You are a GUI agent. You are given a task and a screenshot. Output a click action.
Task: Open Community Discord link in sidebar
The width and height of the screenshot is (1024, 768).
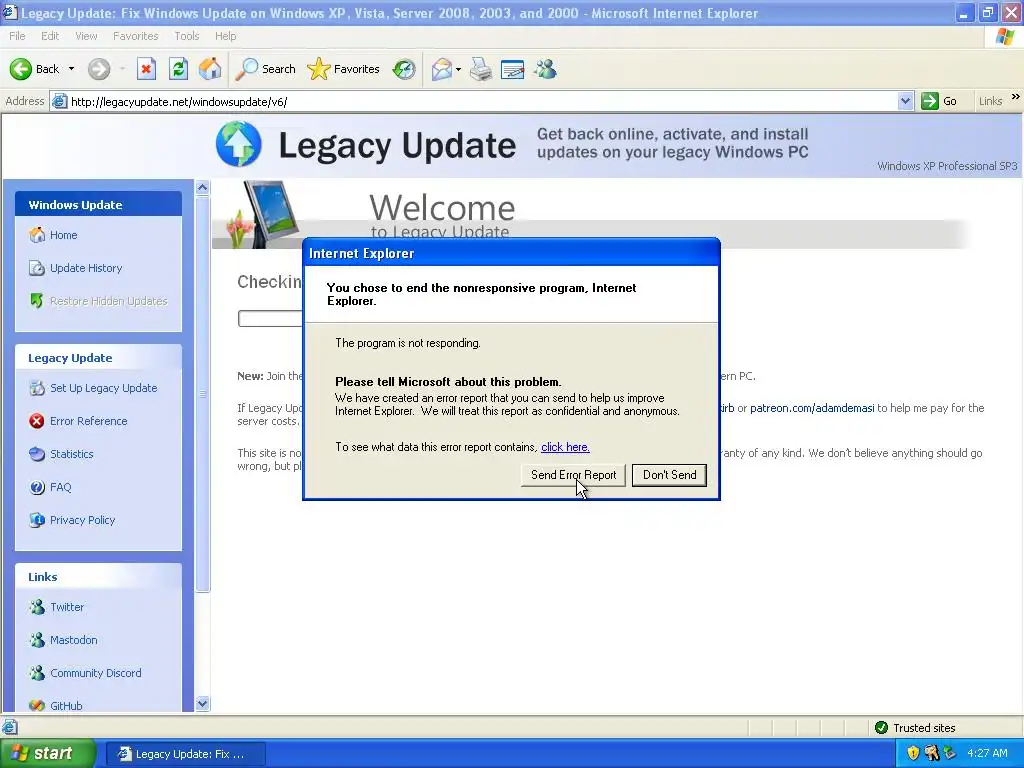click(x=86, y=673)
